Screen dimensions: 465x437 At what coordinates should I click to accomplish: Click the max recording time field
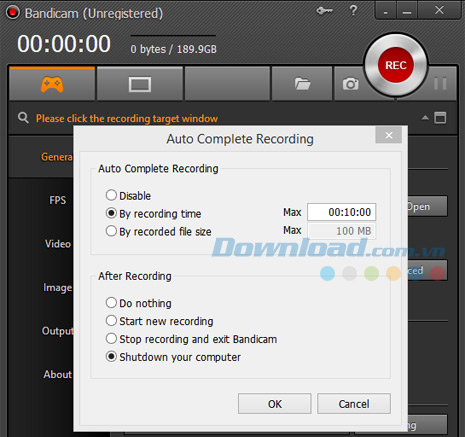pyautogui.click(x=341, y=212)
